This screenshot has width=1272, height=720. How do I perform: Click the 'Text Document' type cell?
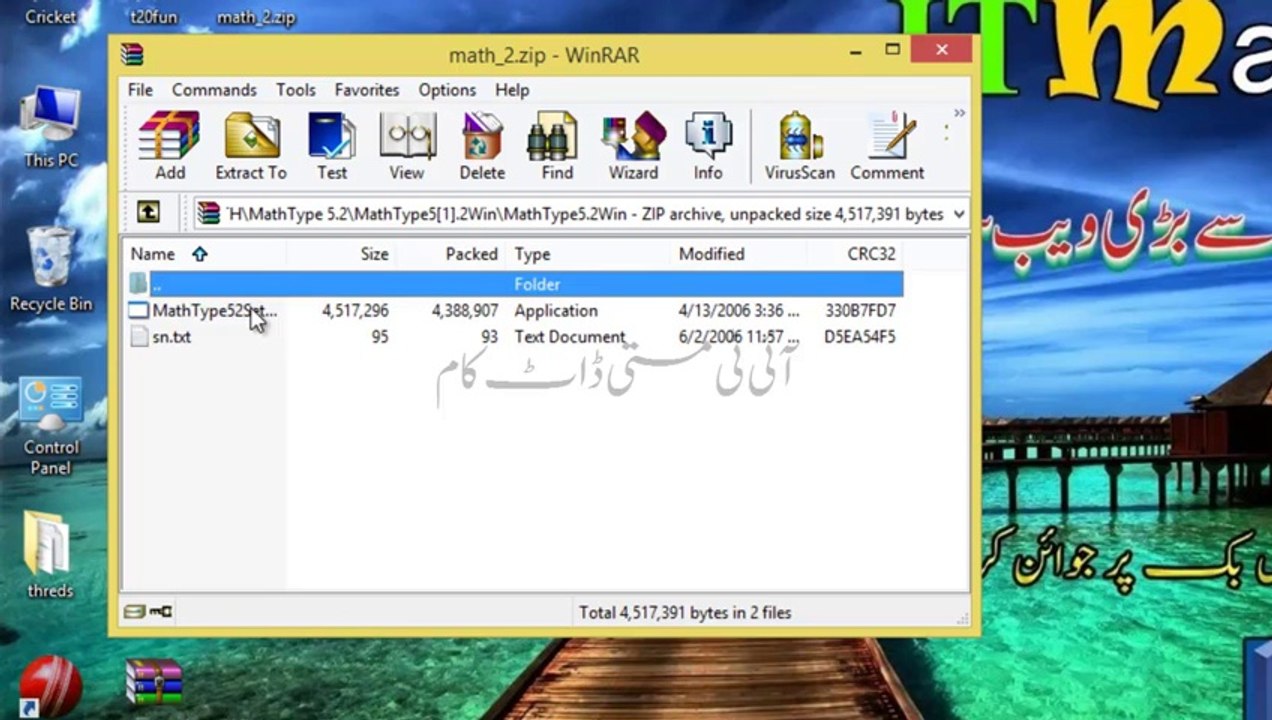570,337
